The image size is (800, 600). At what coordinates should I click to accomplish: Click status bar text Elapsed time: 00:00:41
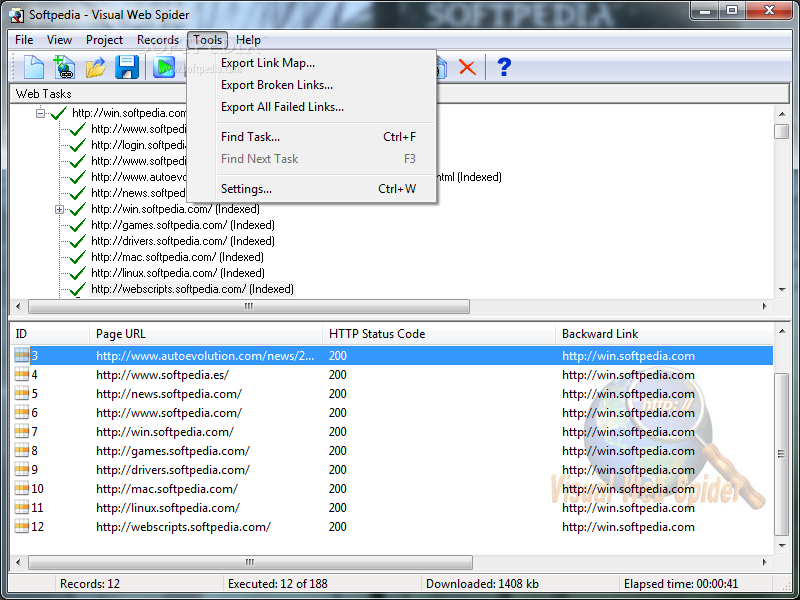(x=681, y=584)
